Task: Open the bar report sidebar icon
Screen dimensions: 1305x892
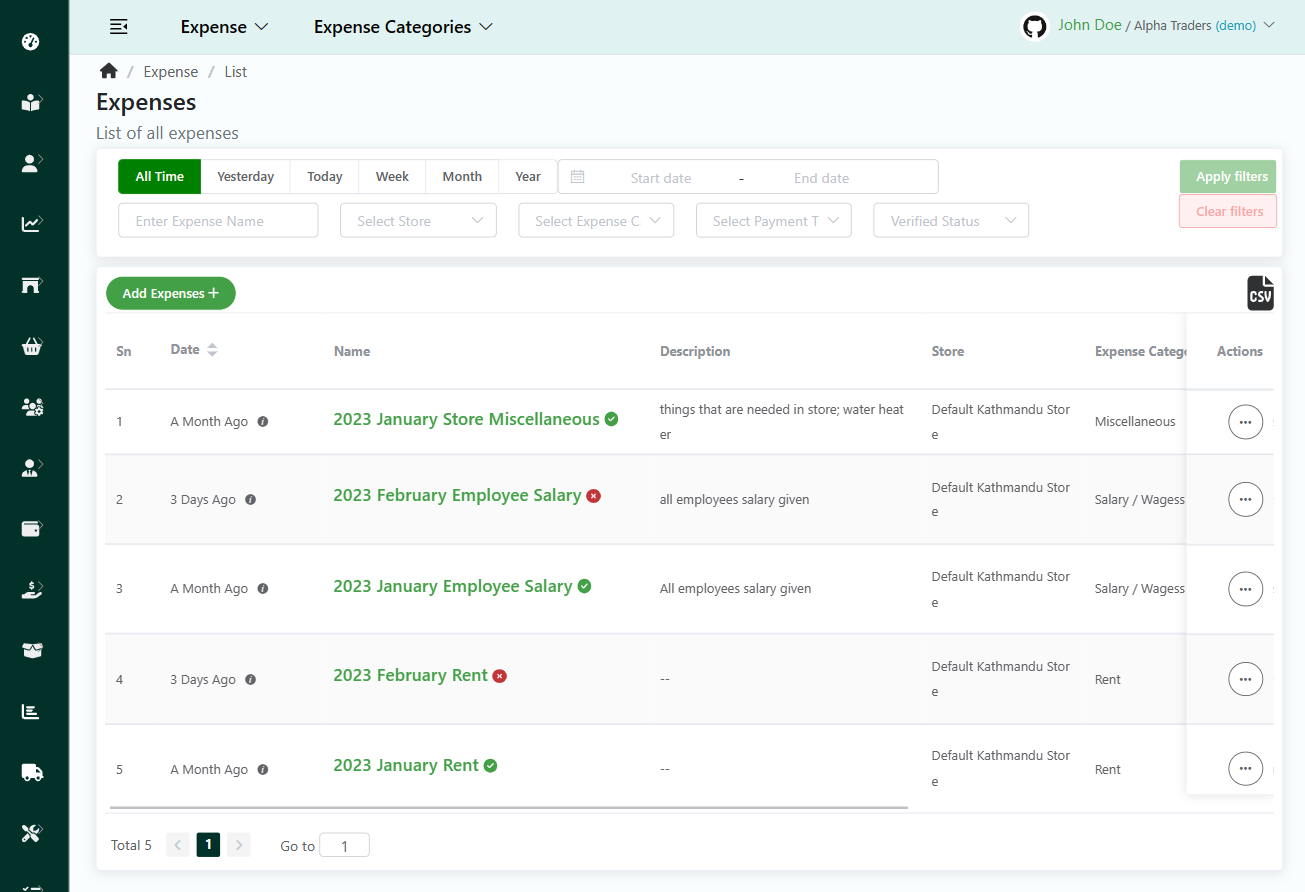Action: [31, 711]
